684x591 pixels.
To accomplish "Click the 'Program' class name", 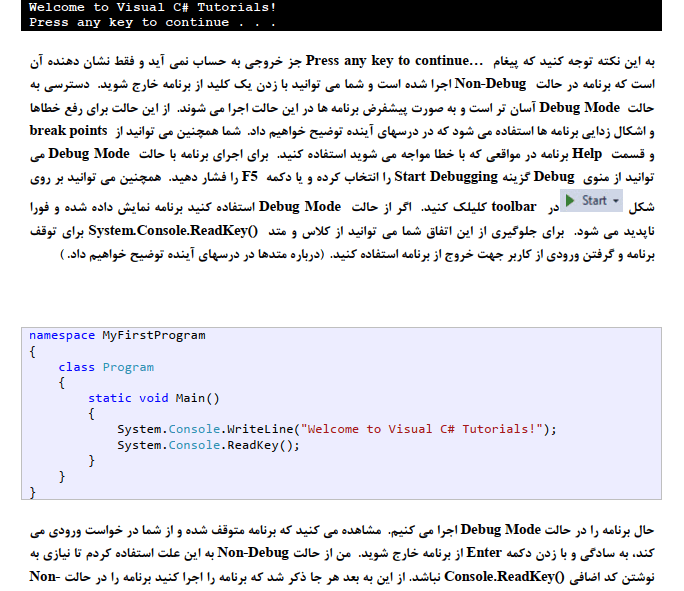I will tap(128, 367).
